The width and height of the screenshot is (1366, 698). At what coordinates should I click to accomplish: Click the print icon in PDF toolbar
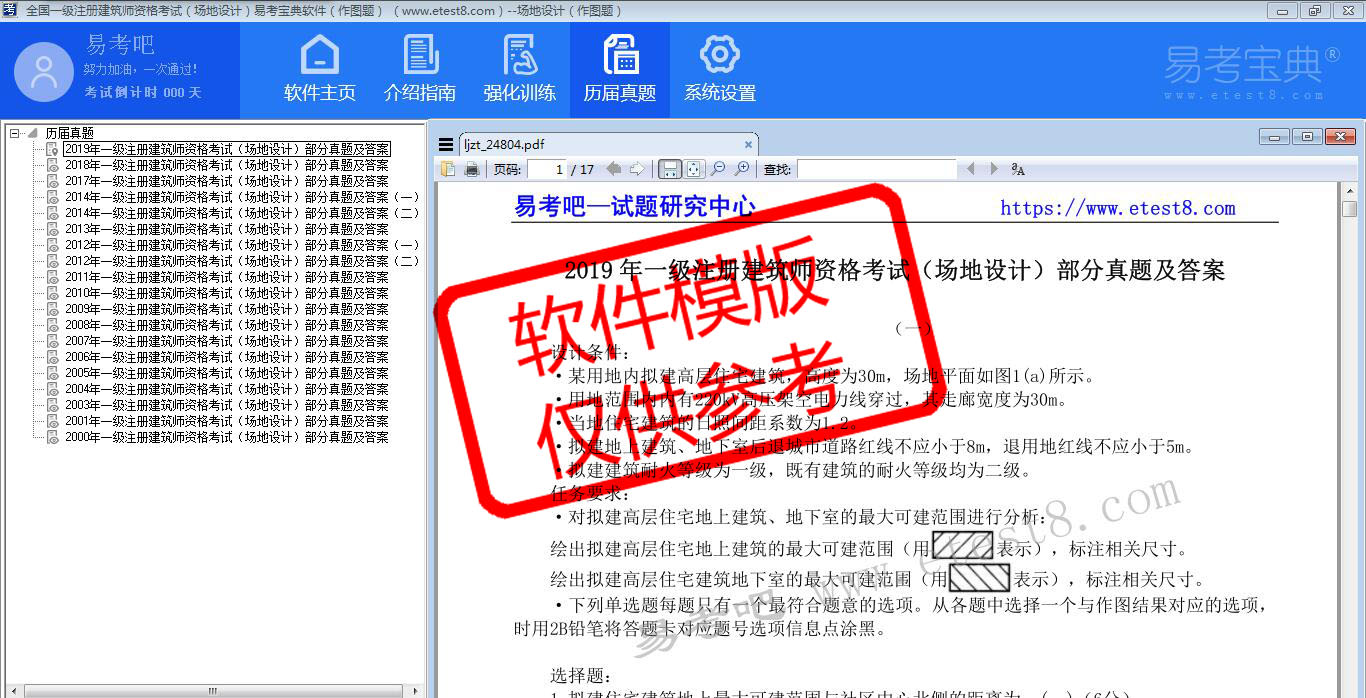coord(471,170)
